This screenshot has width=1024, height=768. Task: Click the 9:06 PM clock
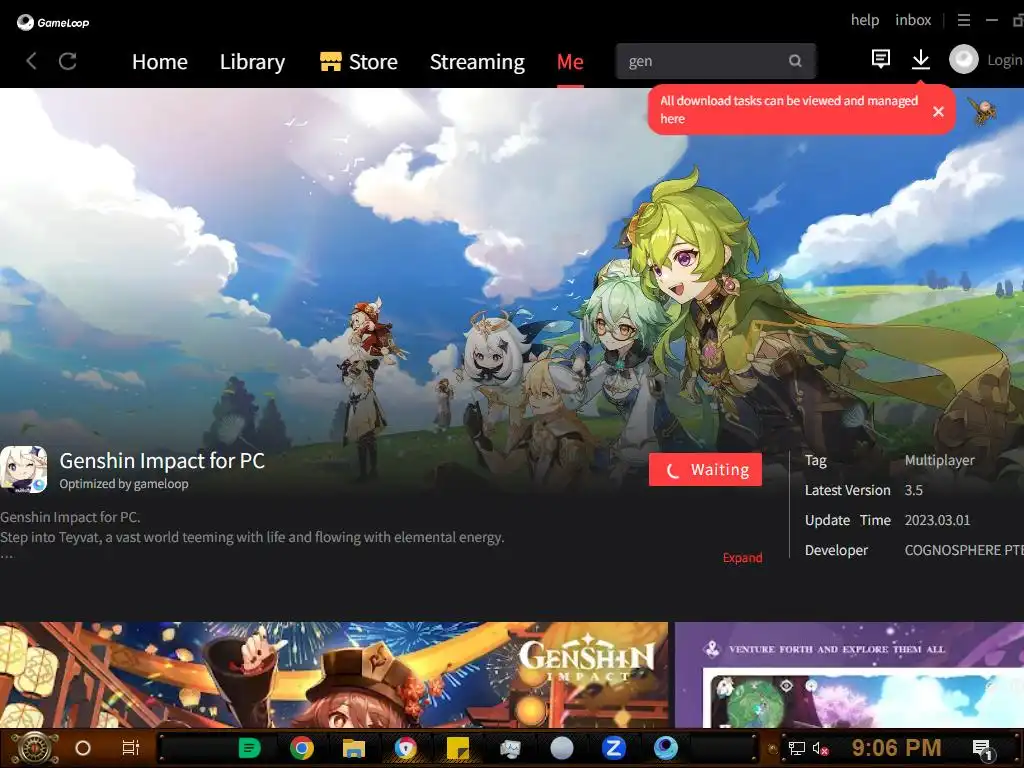coord(896,748)
